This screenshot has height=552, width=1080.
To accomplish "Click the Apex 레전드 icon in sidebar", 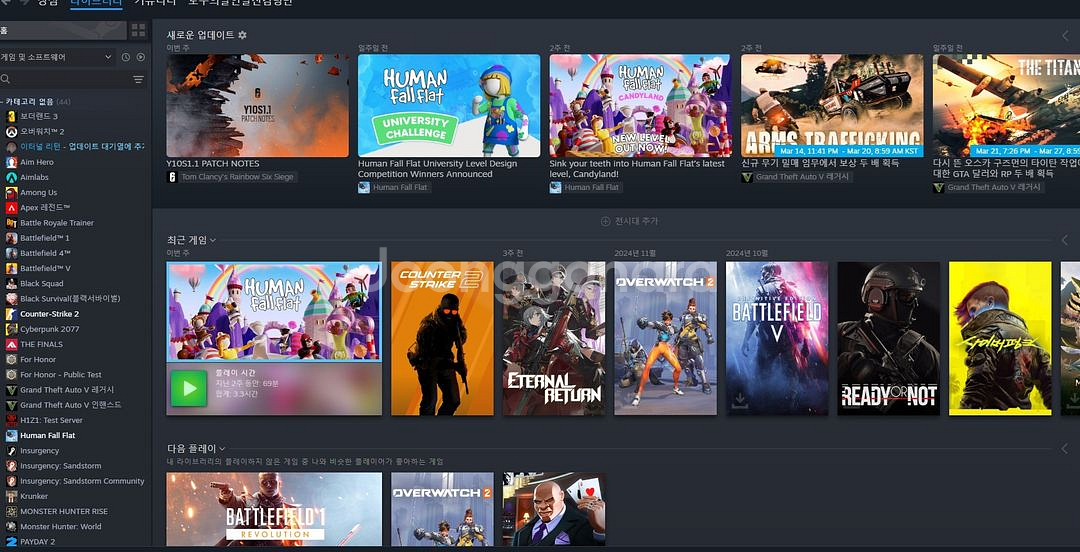I will 11,207.
